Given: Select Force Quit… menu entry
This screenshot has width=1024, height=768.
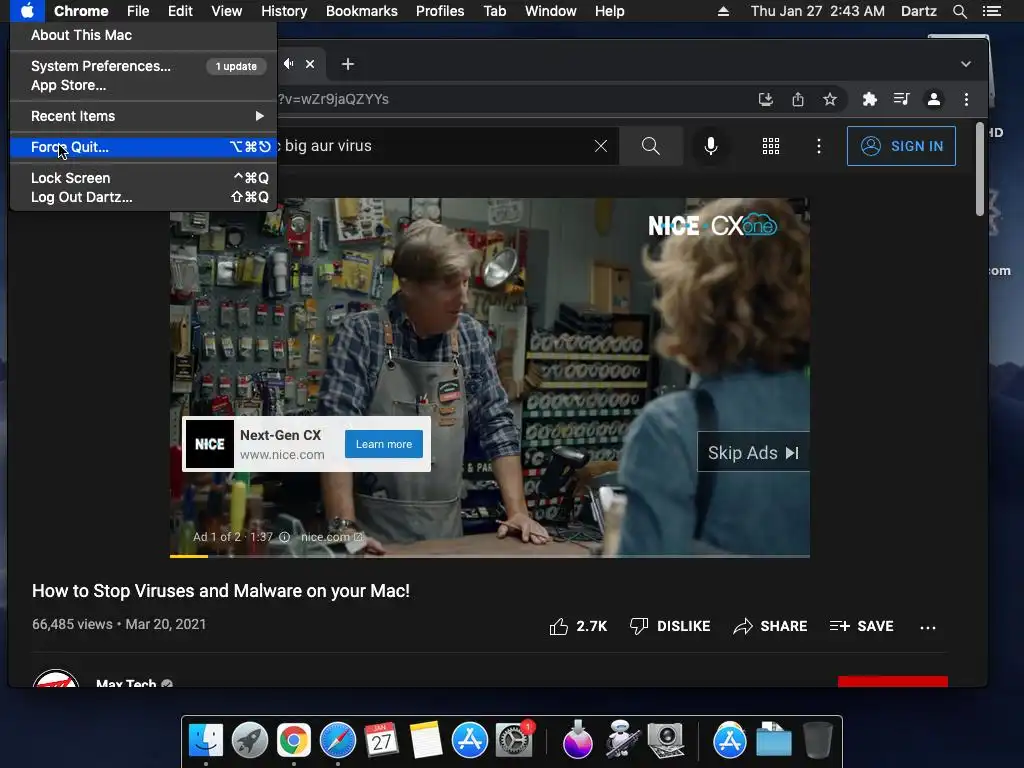Looking at the screenshot, I should click(143, 147).
